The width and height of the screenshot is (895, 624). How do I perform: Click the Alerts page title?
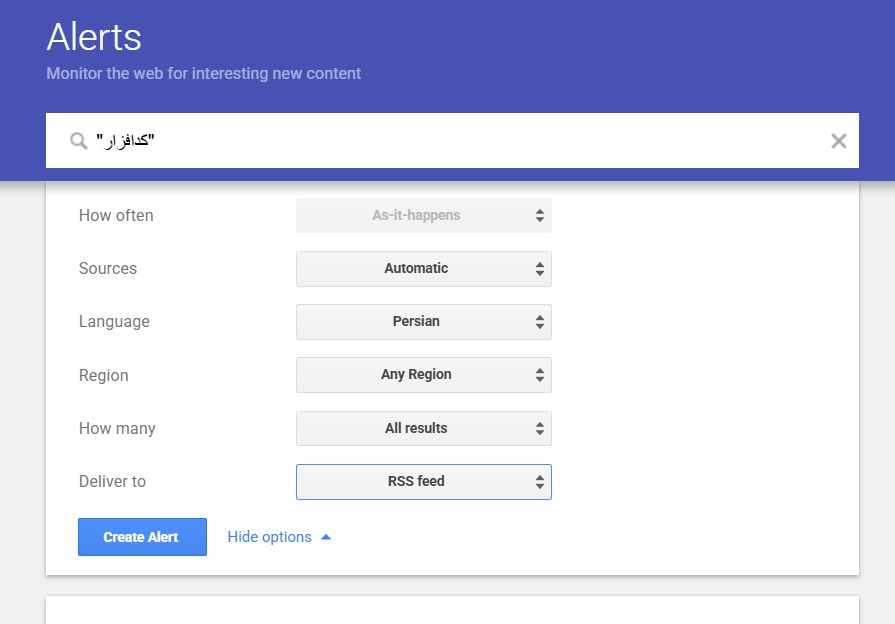click(94, 37)
